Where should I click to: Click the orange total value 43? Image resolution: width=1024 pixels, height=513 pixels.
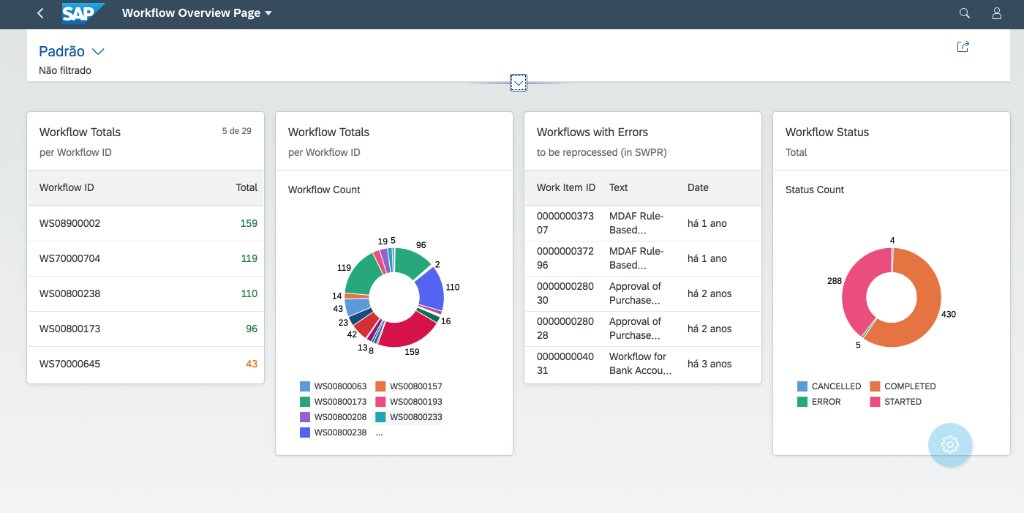coord(251,364)
